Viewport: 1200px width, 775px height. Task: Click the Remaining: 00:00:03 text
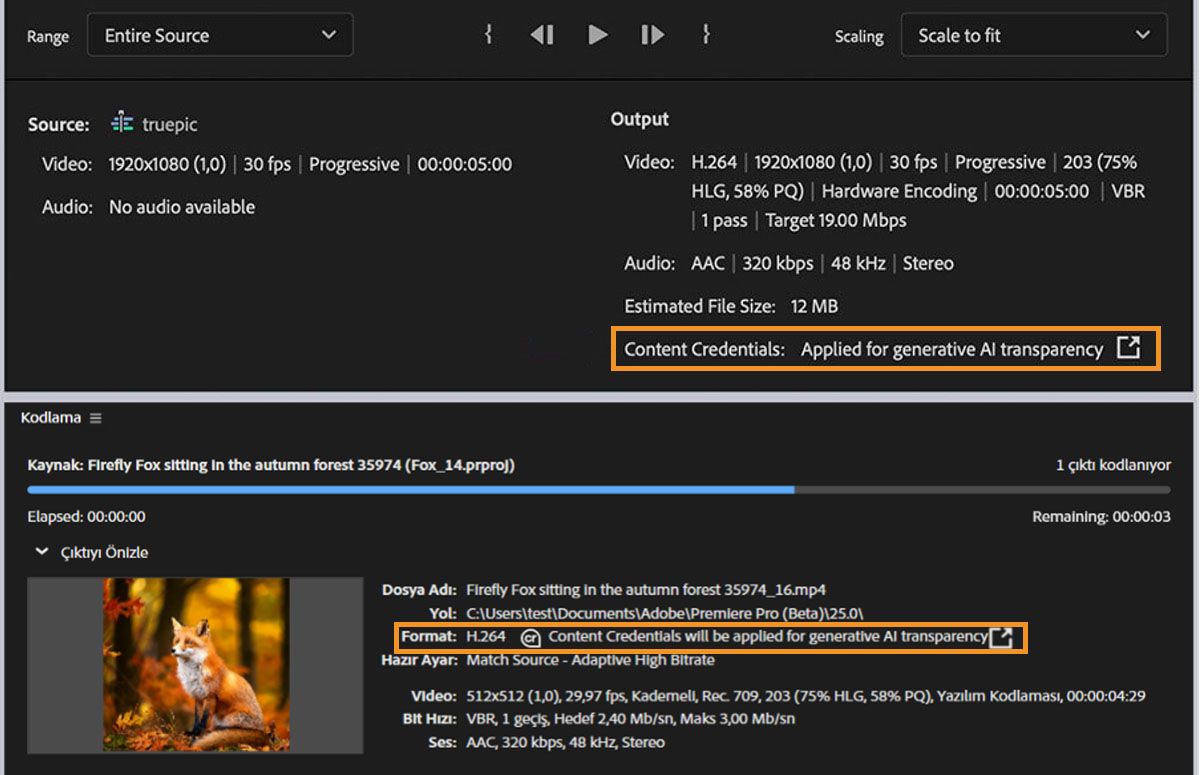click(x=1102, y=517)
